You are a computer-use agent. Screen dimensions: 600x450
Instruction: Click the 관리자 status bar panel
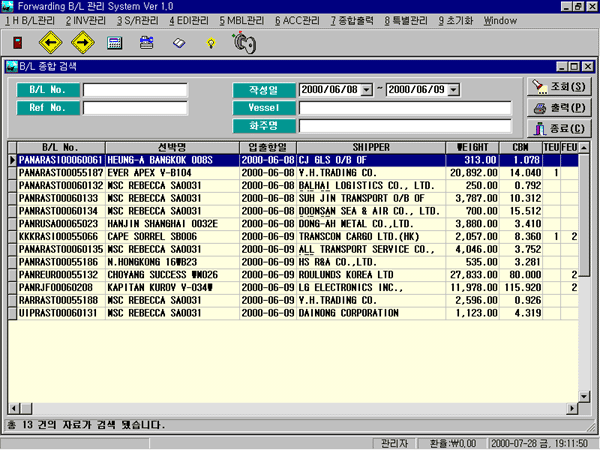click(395, 444)
